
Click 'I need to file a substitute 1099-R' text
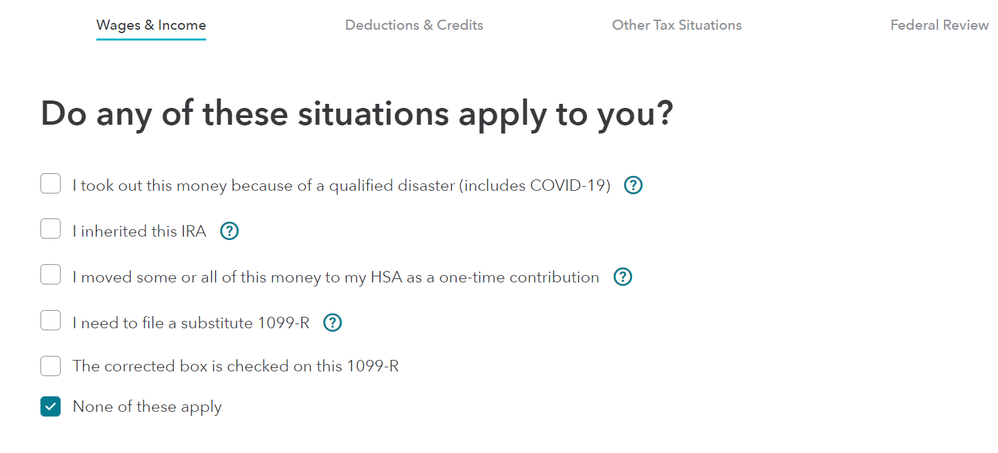[x=191, y=323]
